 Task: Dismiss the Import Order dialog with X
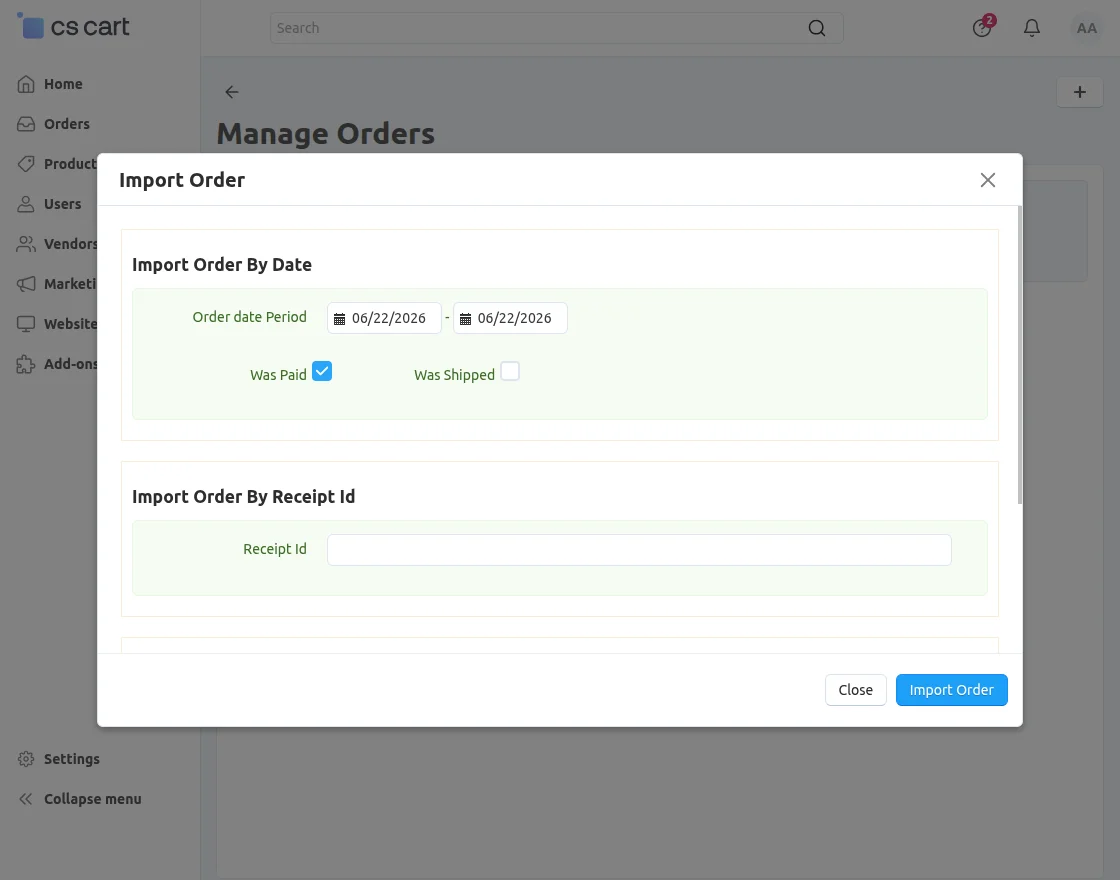click(x=988, y=180)
